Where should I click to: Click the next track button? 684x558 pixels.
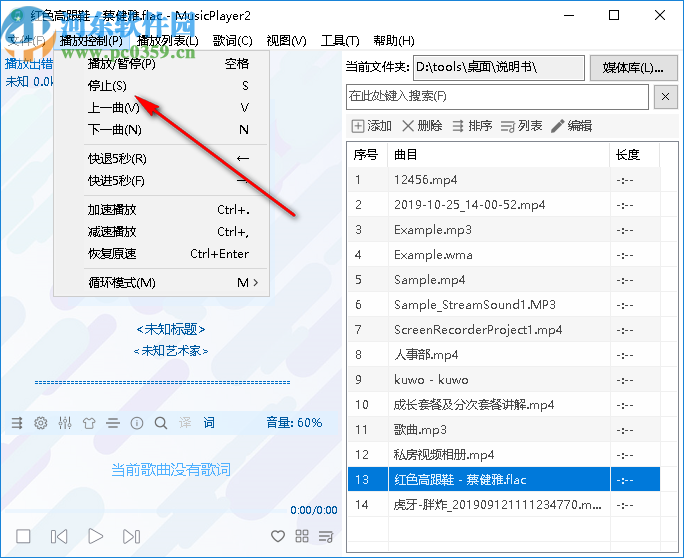coord(131,536)
